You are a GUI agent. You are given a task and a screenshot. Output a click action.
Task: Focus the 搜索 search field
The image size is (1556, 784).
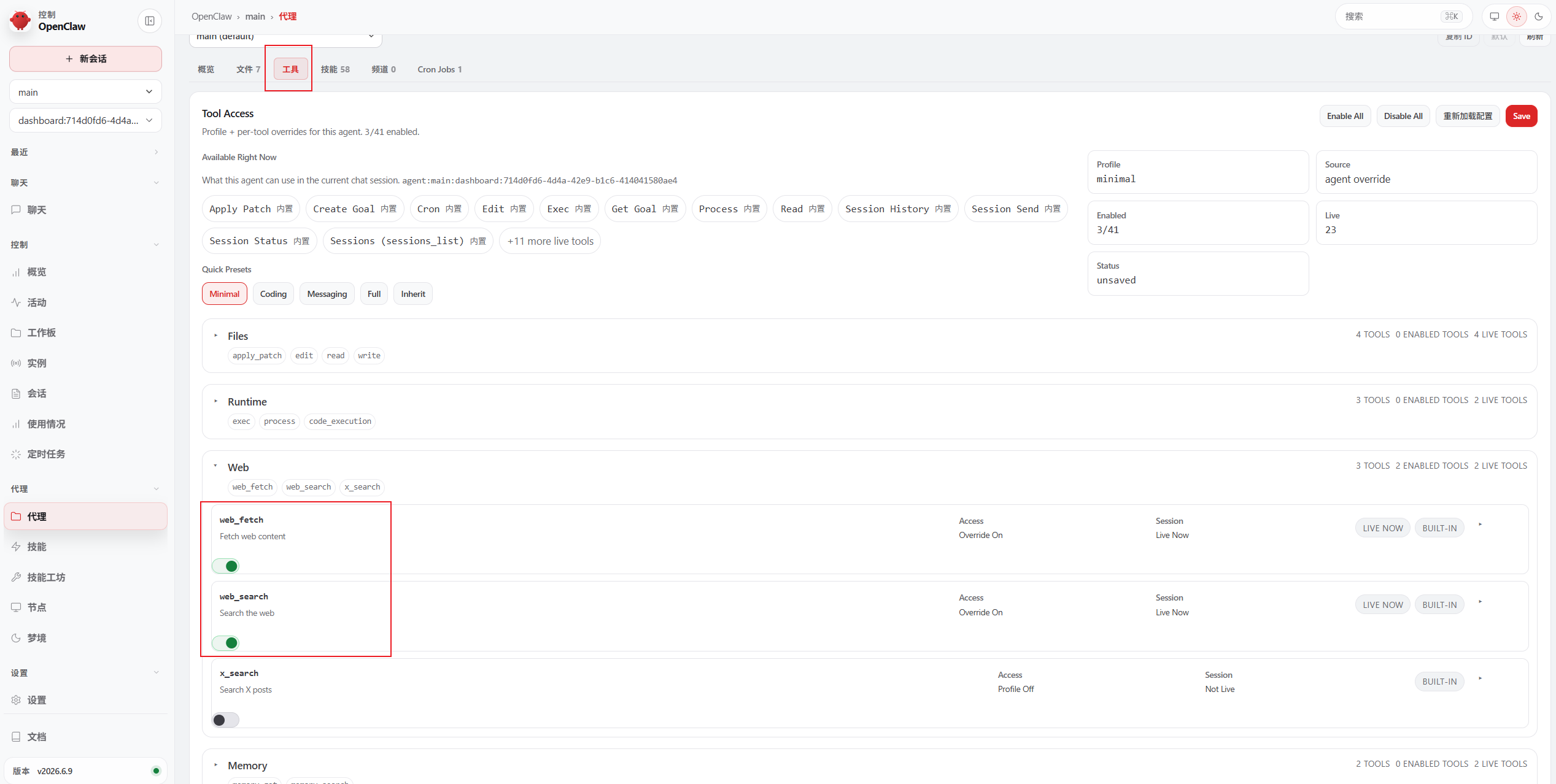[x=1404, y=17]
